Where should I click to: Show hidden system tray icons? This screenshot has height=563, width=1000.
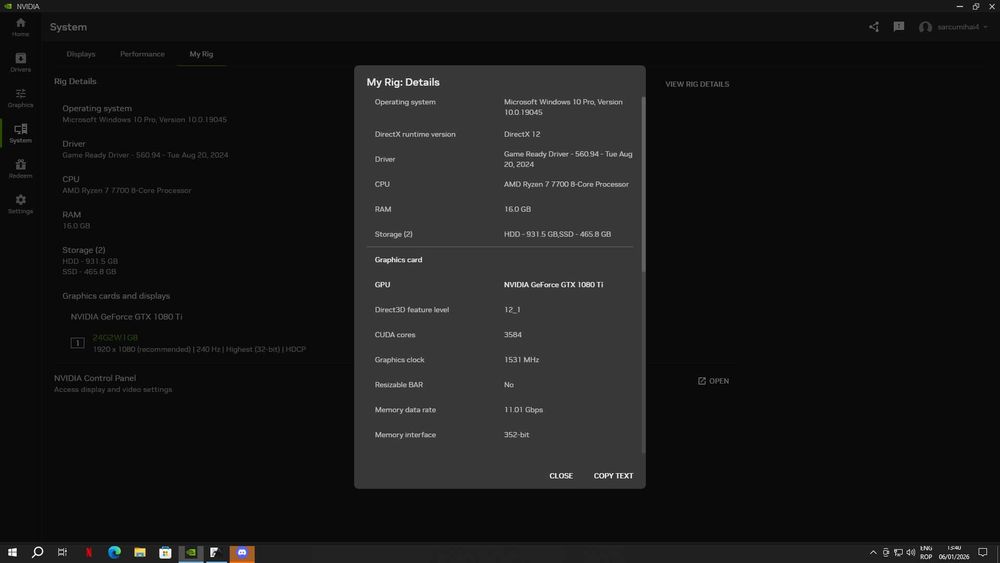click(873, 552)
